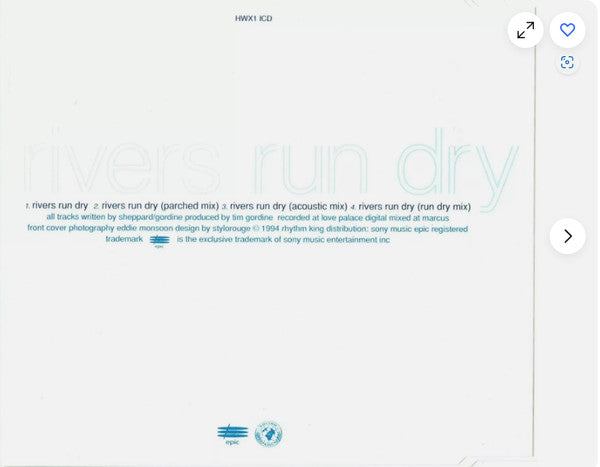Add item to favorites with heart icon
Image resolution: width=600 pixels, height=467 pixels.
click(x=567, y=30)
